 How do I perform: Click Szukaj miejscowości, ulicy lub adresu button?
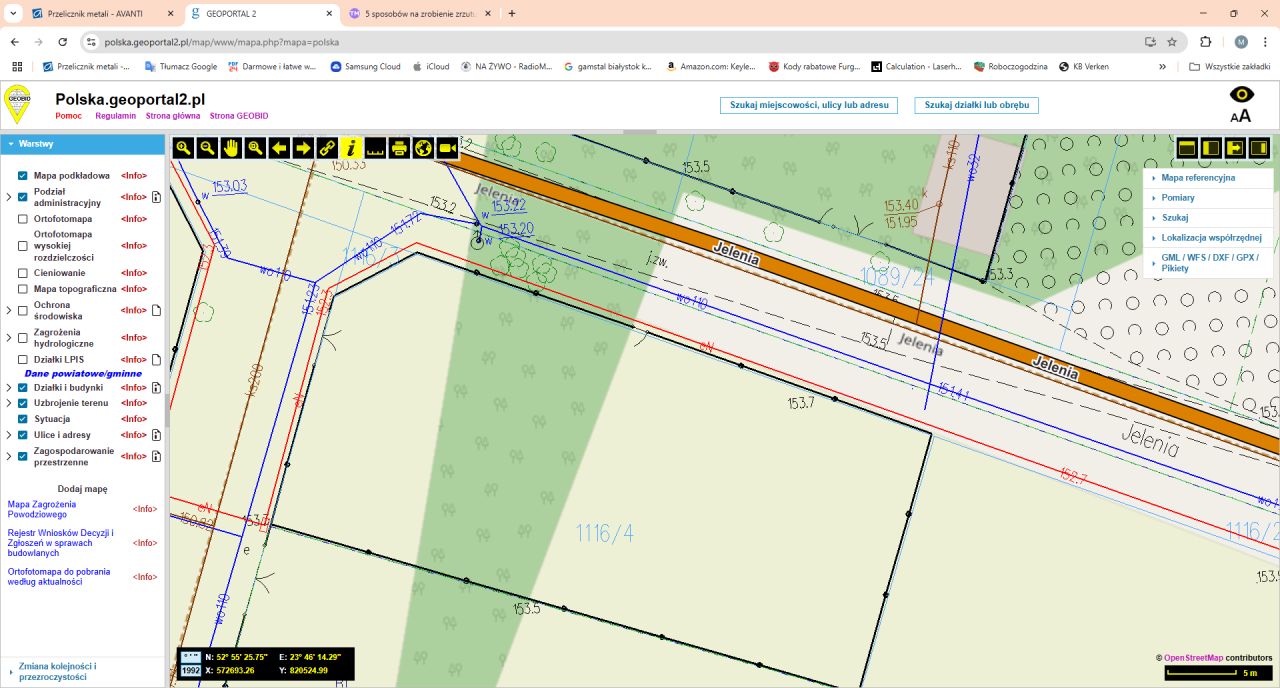click(809, 105)
